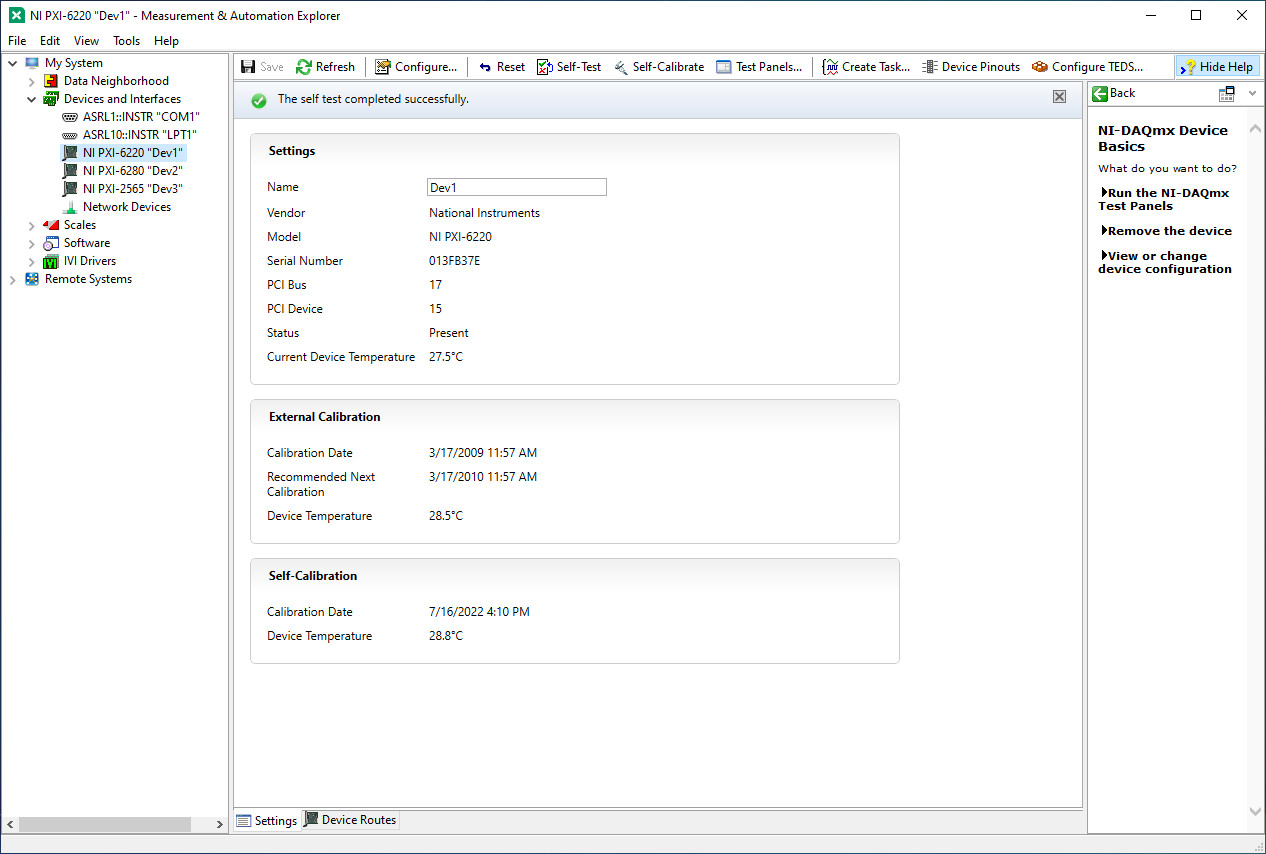
Task: Open Test Panels from the toolbar
Action: pos(759,67)
